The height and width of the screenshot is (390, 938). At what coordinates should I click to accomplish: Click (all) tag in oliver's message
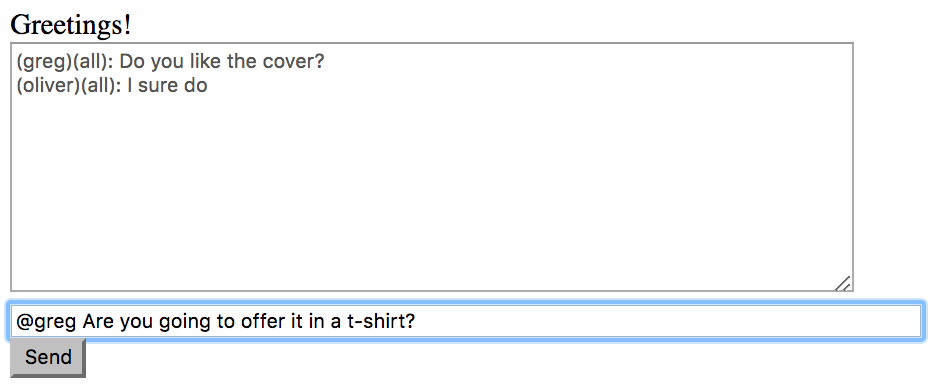click(x=101, y=86)
